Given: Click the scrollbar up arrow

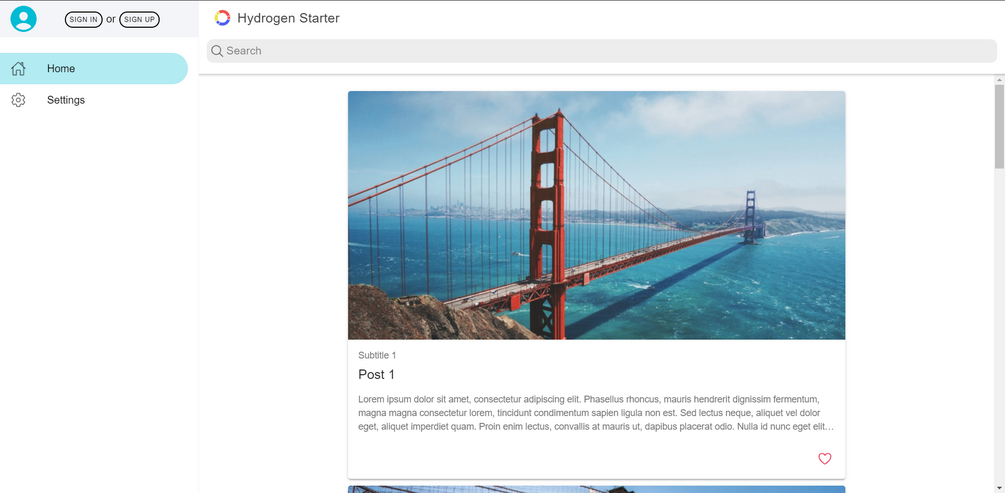Looking at the screenshot, I should pyautogui.click(x=999, y=79).
